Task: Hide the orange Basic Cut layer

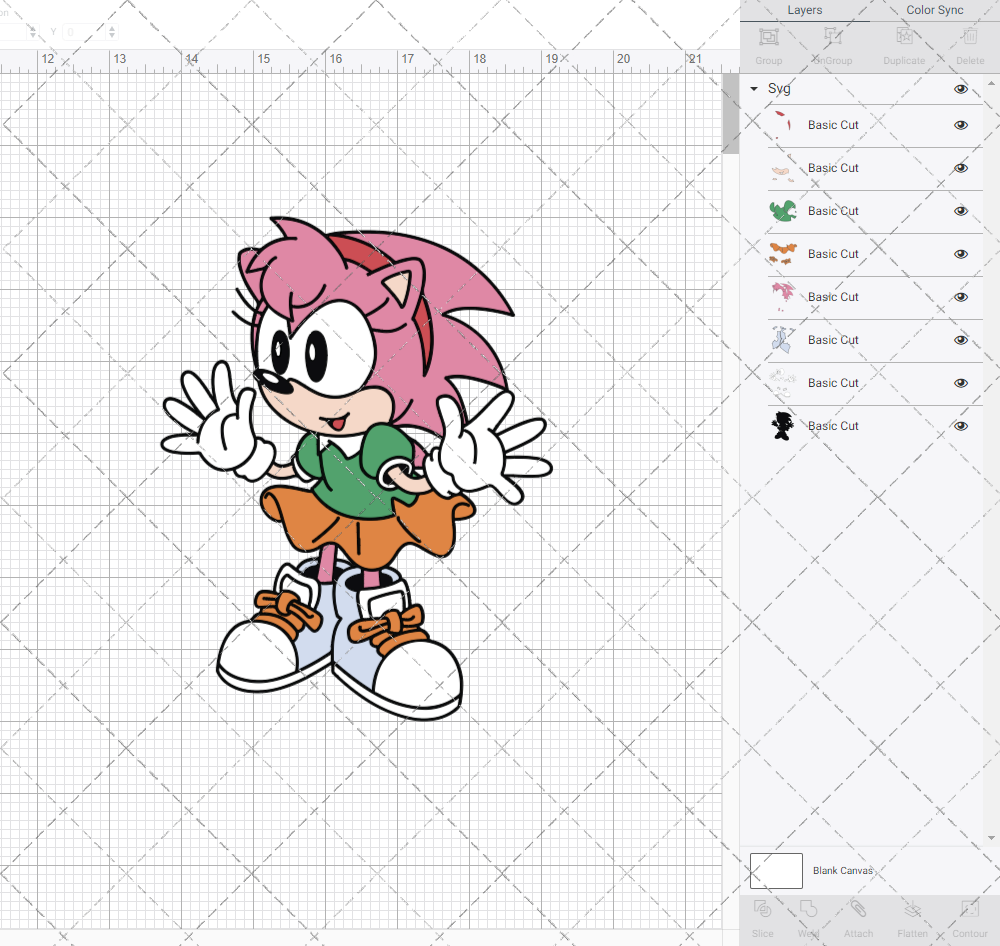Action: coord(960,254)
